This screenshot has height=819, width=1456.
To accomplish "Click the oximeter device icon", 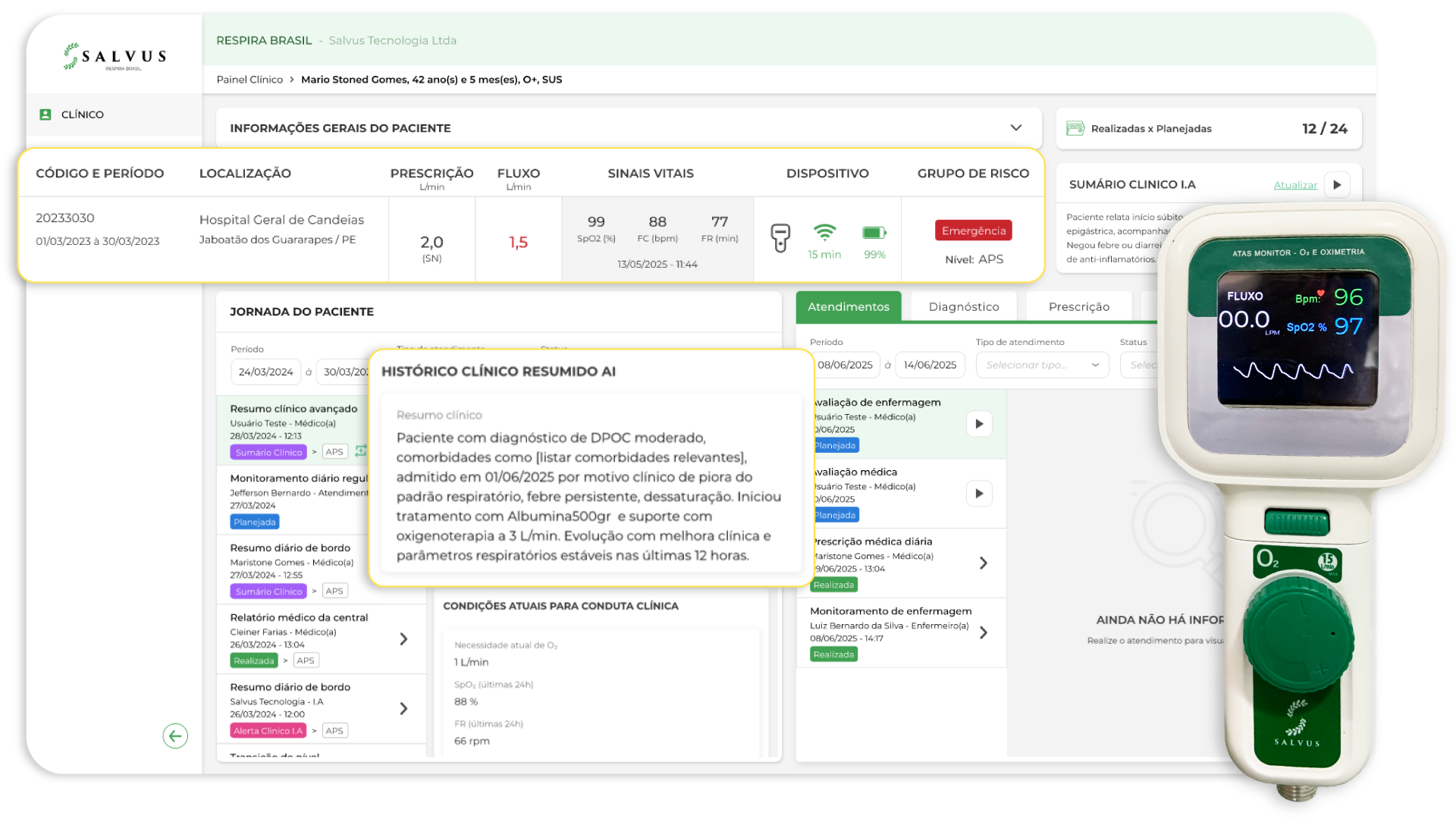I will (x=780, y=237).
